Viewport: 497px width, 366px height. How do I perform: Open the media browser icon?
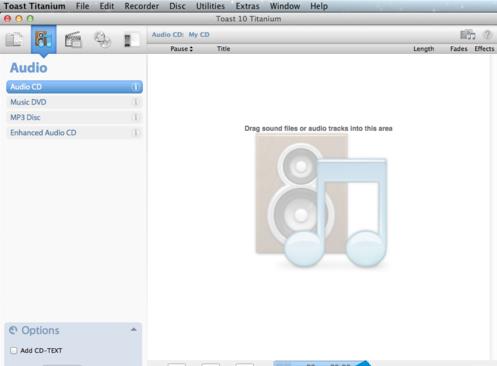pyautogui.click(x=467, y=35)
